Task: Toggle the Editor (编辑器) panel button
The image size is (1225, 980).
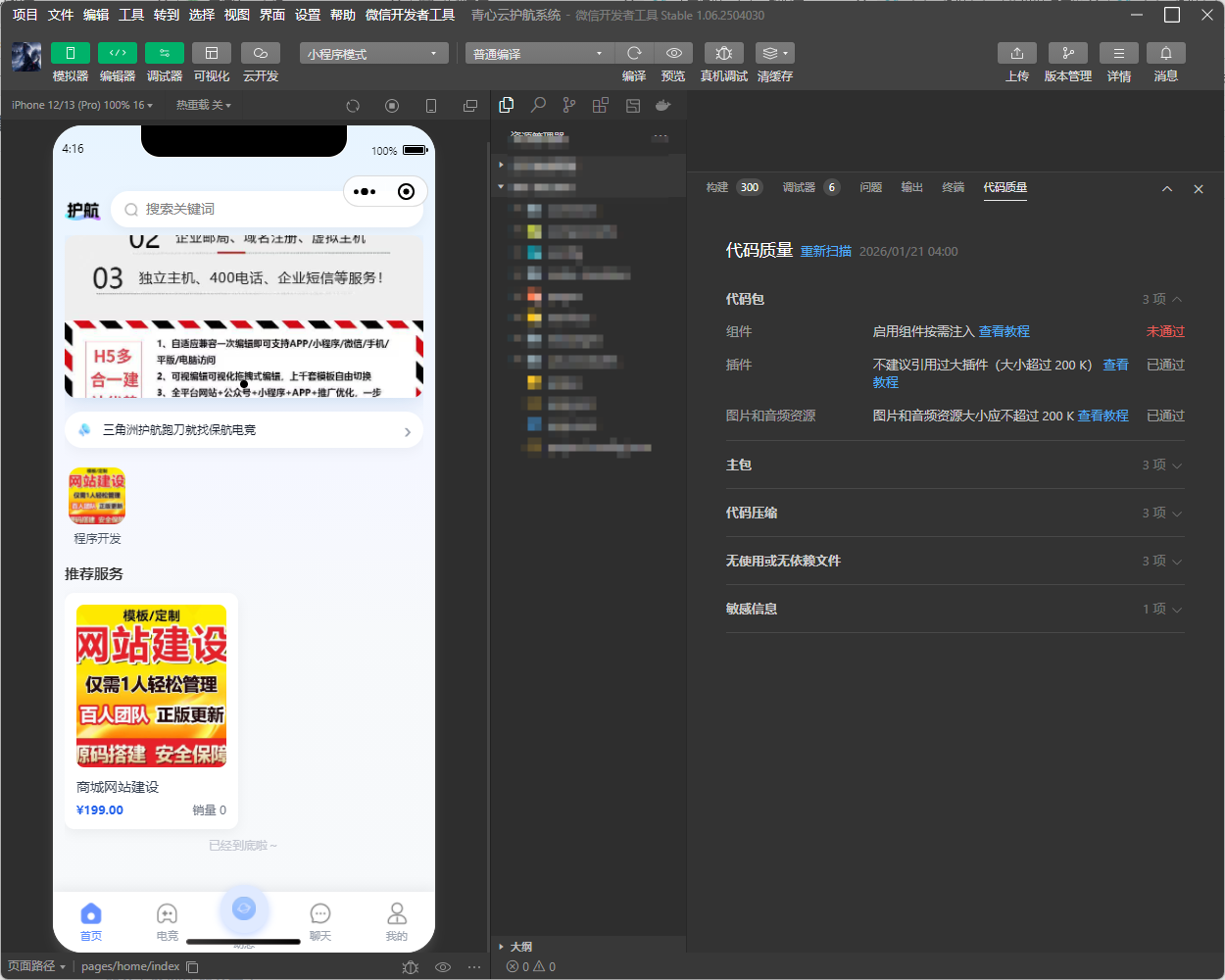Action: pos(118,53)
